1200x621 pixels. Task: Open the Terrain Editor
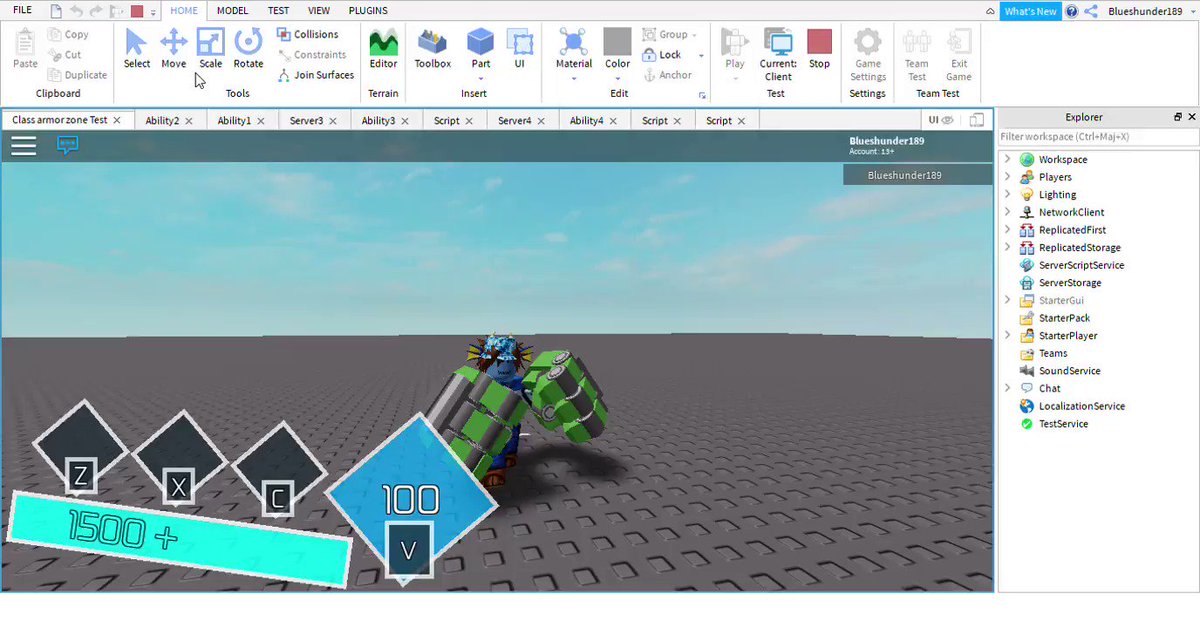pyautogui.click(x=383, y=48)
